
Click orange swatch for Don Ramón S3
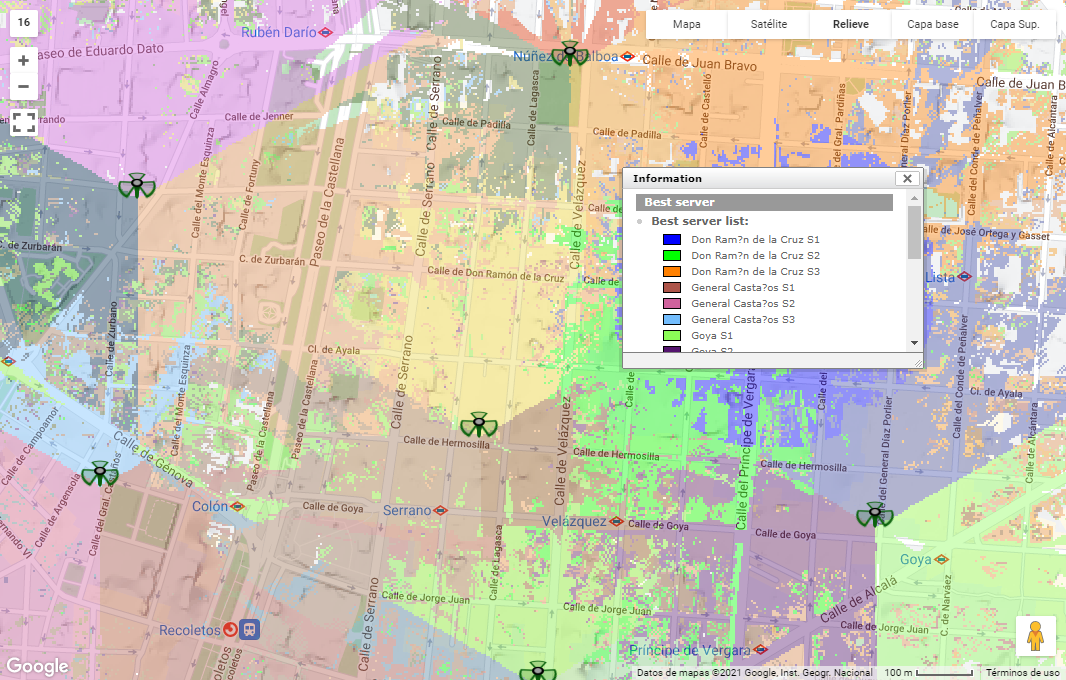(672, 271)
